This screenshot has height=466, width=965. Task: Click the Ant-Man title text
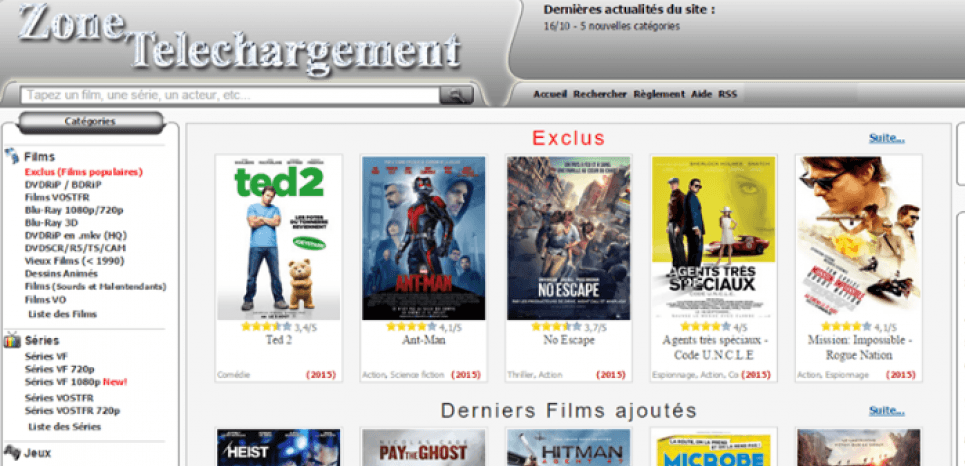coord(423,340)
